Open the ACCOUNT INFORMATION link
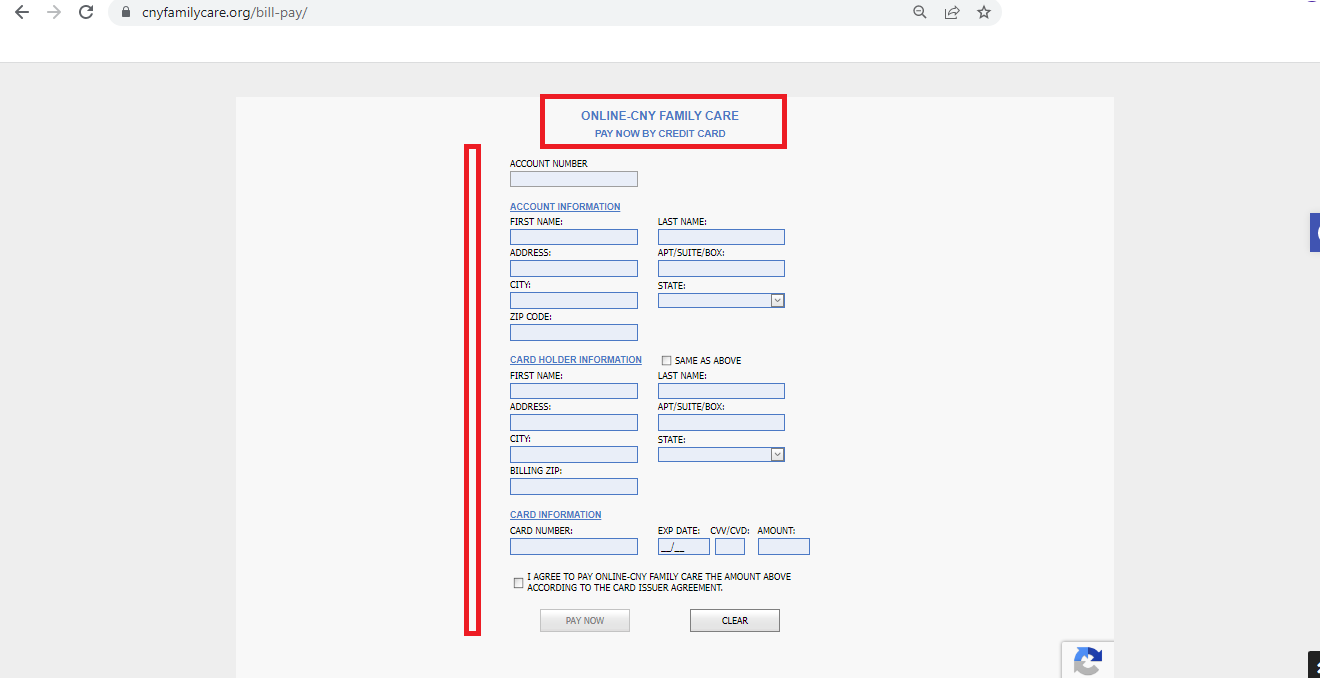This screenshot has height=678, width=1320. [565, 206]
